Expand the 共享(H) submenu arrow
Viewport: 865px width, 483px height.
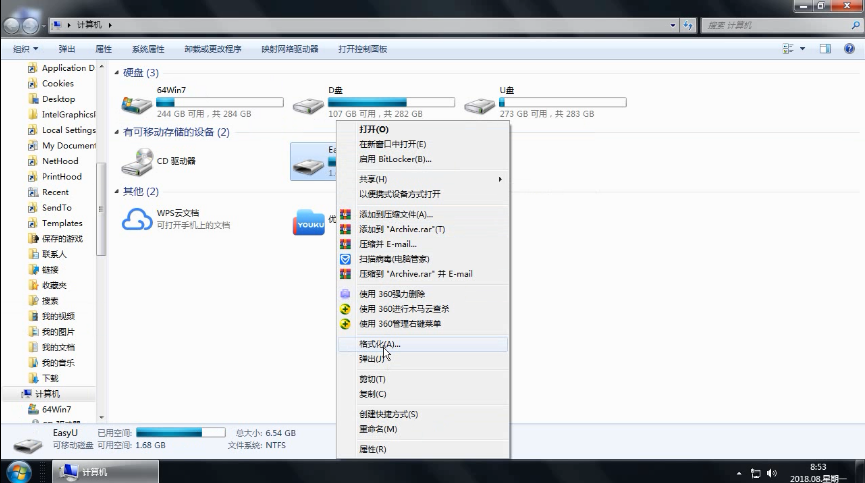coord(500,179)
